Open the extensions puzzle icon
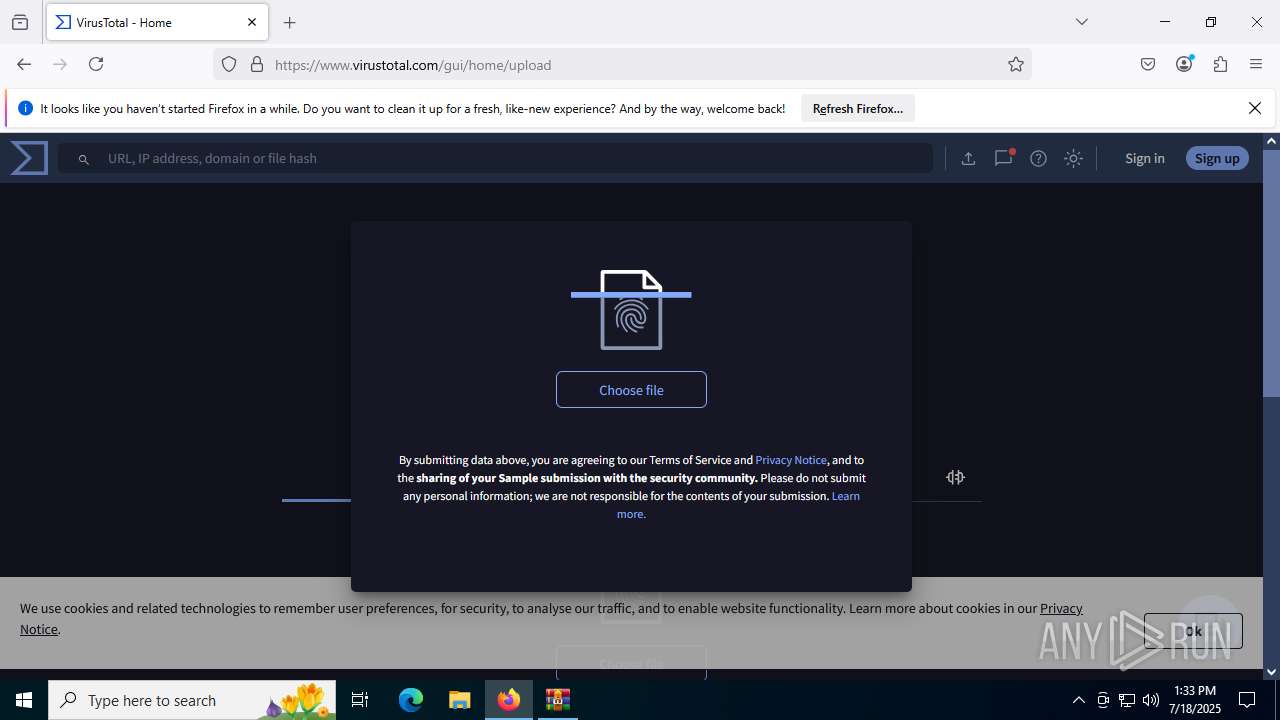This screenshot has width=1280, height=720. point(1220,64)
